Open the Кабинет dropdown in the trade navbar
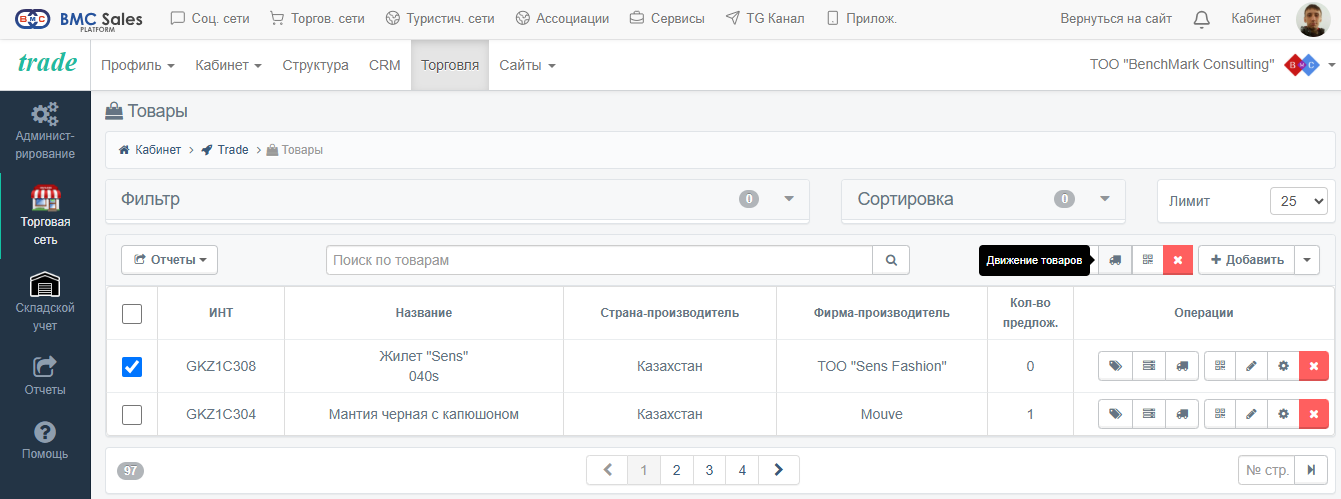This screenshot has width=1341, height=499. (x=228, y=65)
